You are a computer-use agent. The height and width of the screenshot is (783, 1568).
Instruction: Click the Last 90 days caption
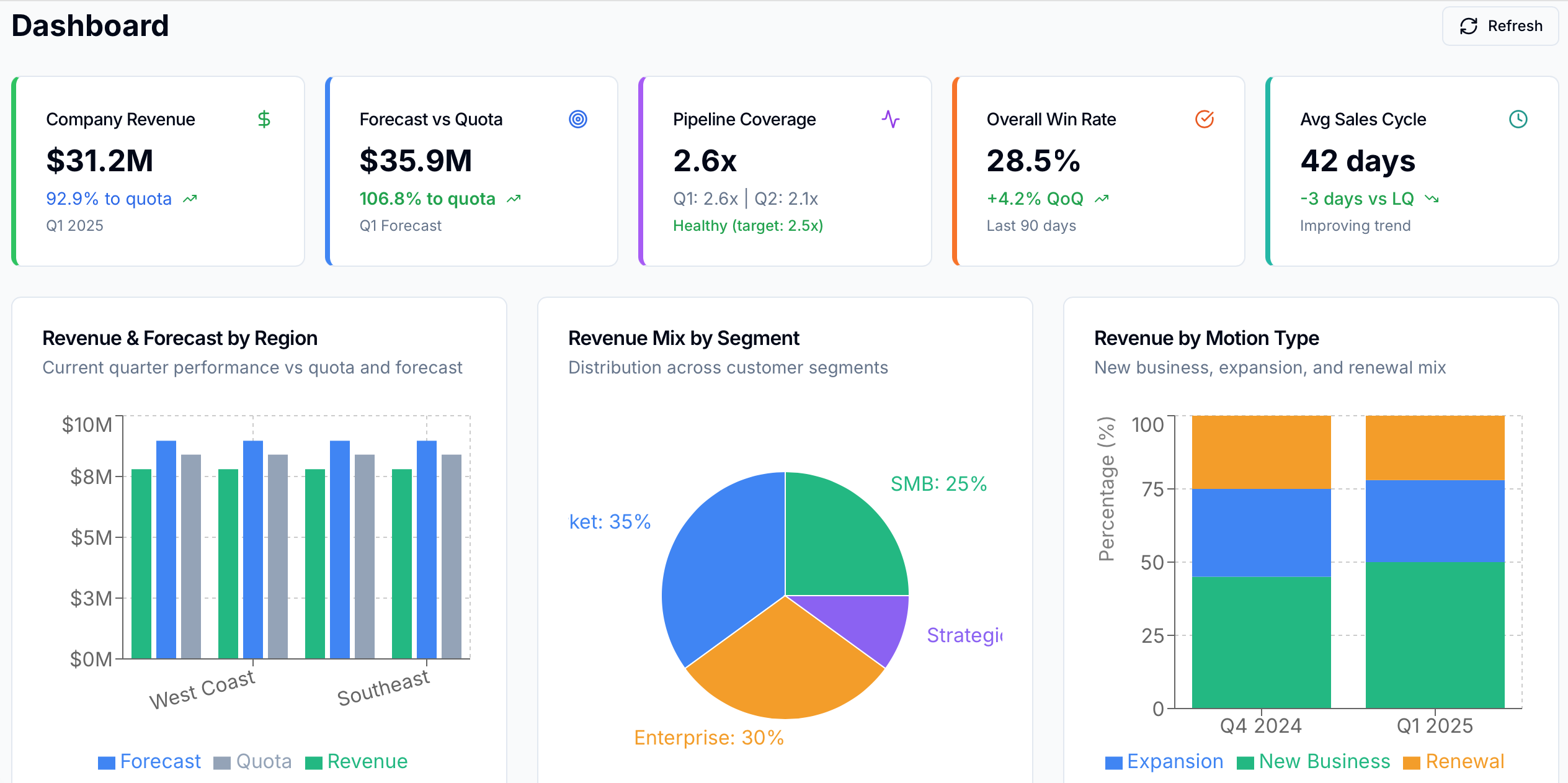coord(1031,226)
